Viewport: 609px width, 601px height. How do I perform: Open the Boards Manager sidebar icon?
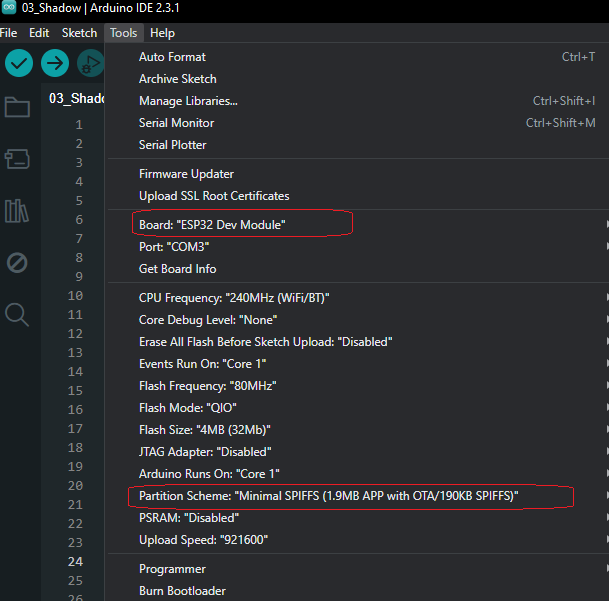[17, 159]
